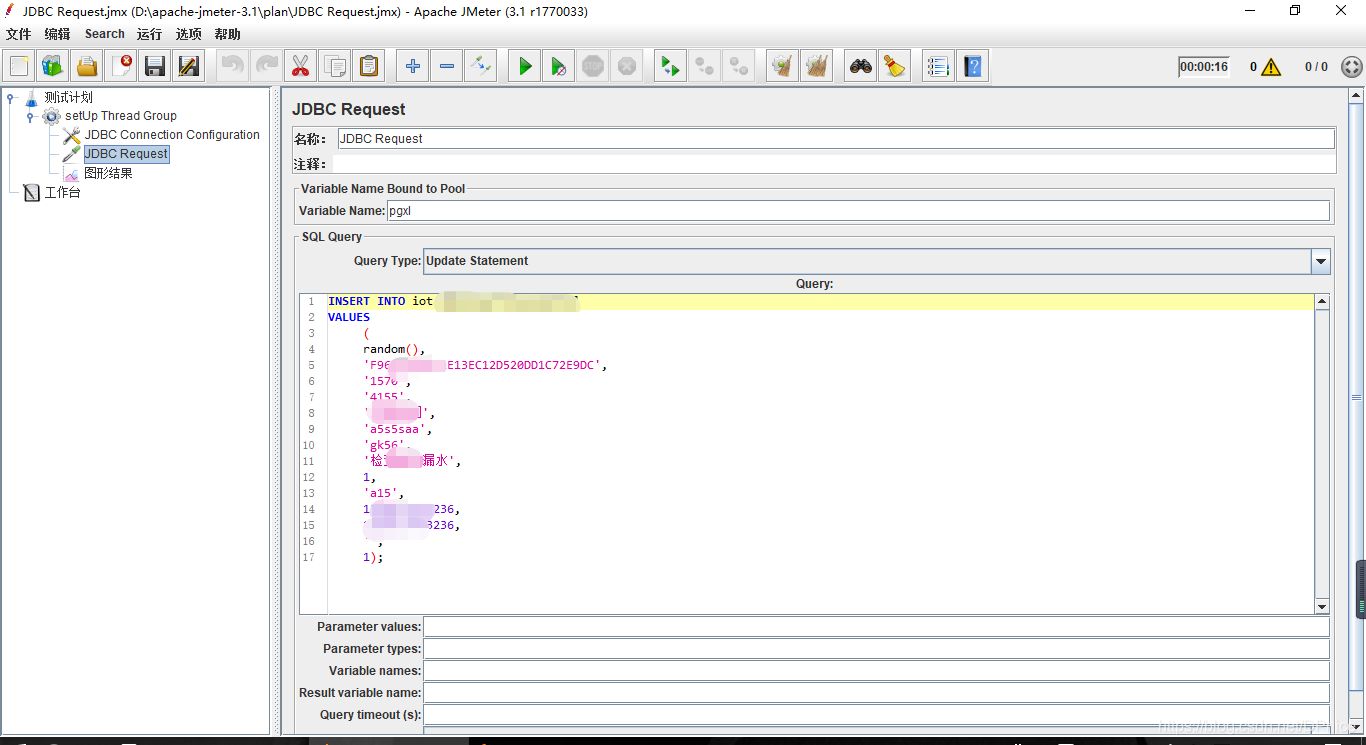Click the Toggle enable/disable icon
This screenshot has width=1366, height=745.
coord(481,67)
